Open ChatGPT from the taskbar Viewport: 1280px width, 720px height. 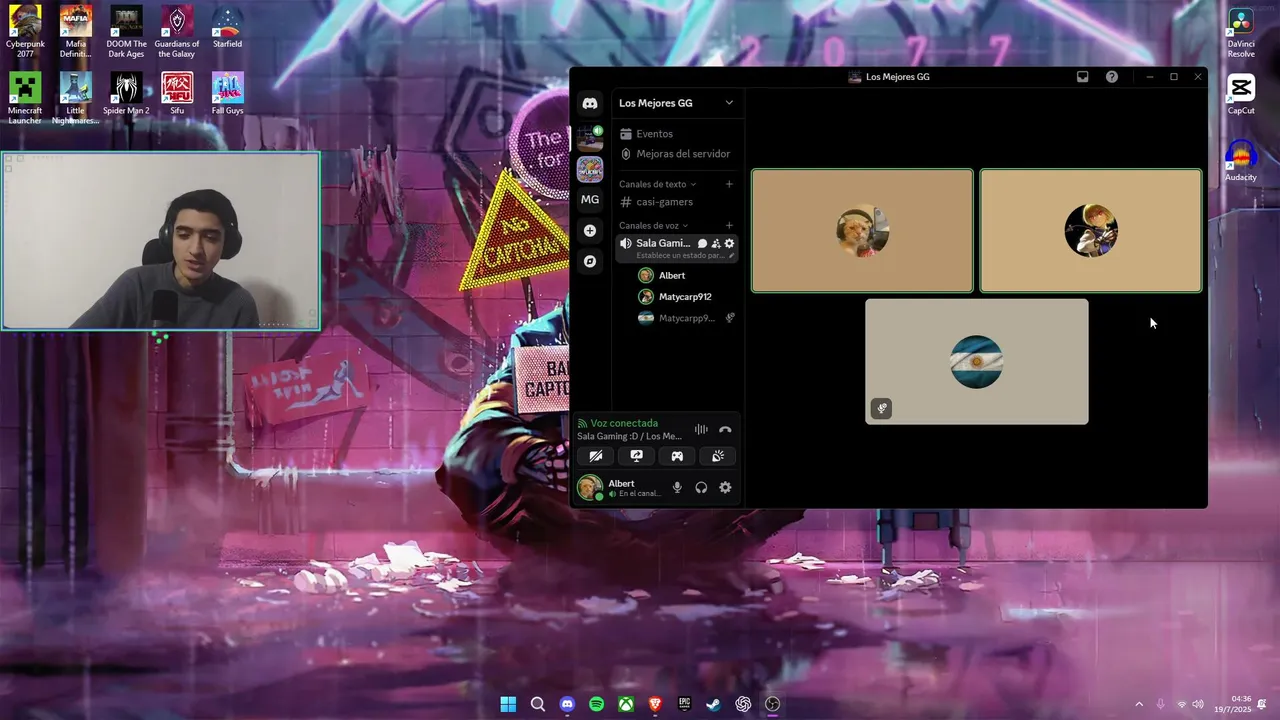[743, 704]
